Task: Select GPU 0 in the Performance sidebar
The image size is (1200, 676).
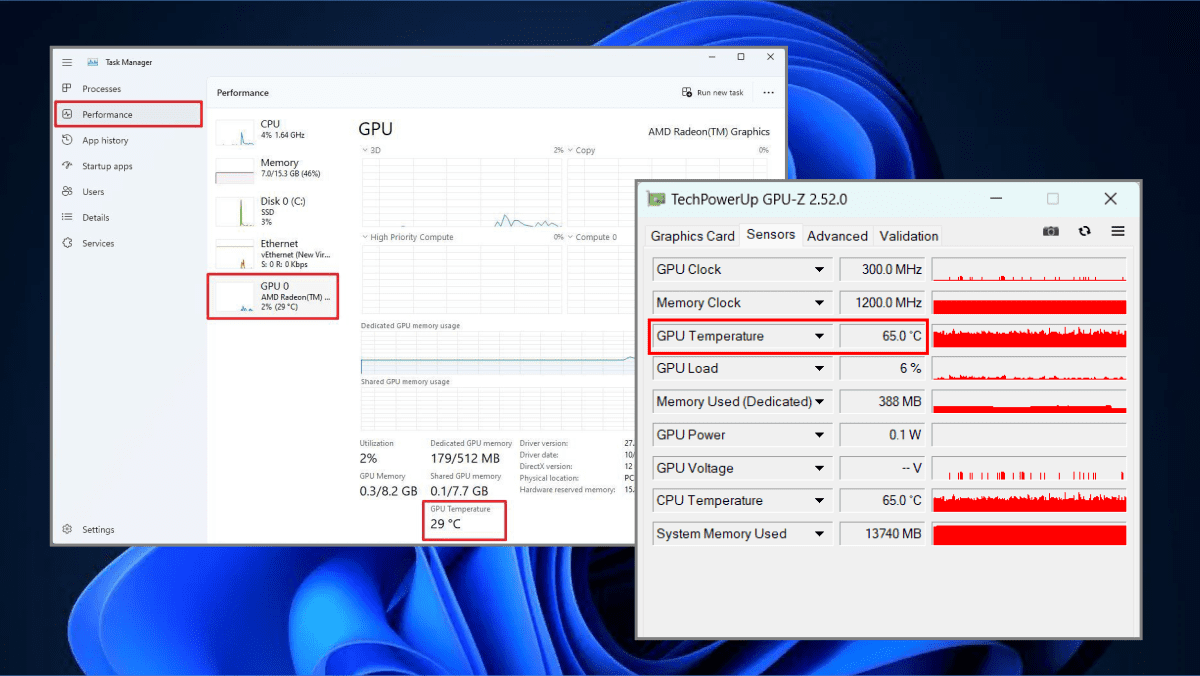Action: (273, 296)
